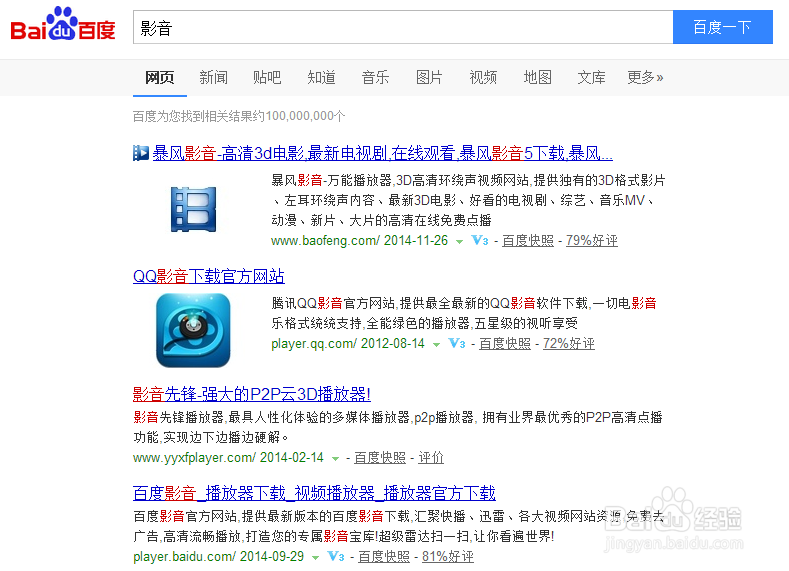Switch to the 视频 tab
This screenshot has height=571, width=789.
pyautogui.click(x=483, y=77)
